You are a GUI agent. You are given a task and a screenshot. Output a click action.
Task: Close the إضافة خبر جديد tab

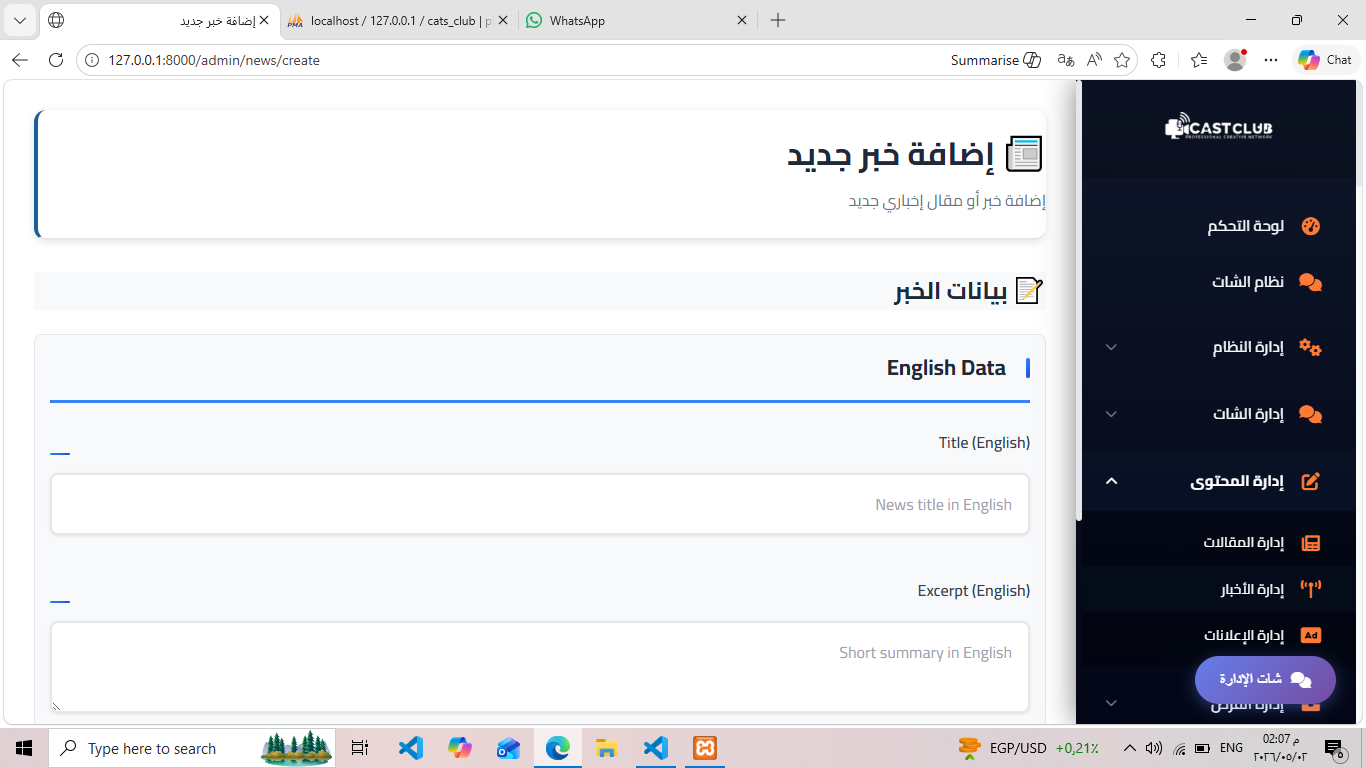(264, 20)
